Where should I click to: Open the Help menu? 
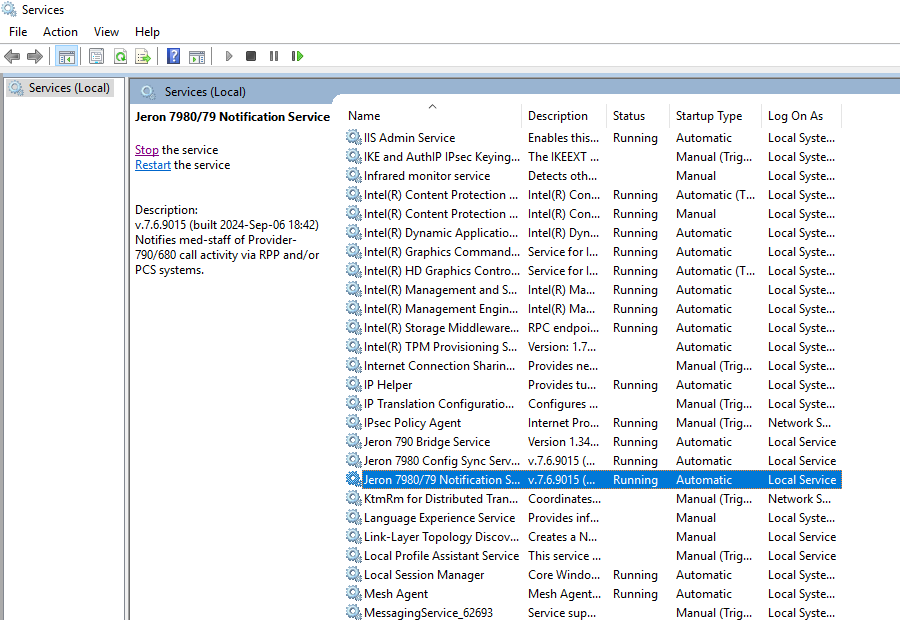tap(147, 32)
